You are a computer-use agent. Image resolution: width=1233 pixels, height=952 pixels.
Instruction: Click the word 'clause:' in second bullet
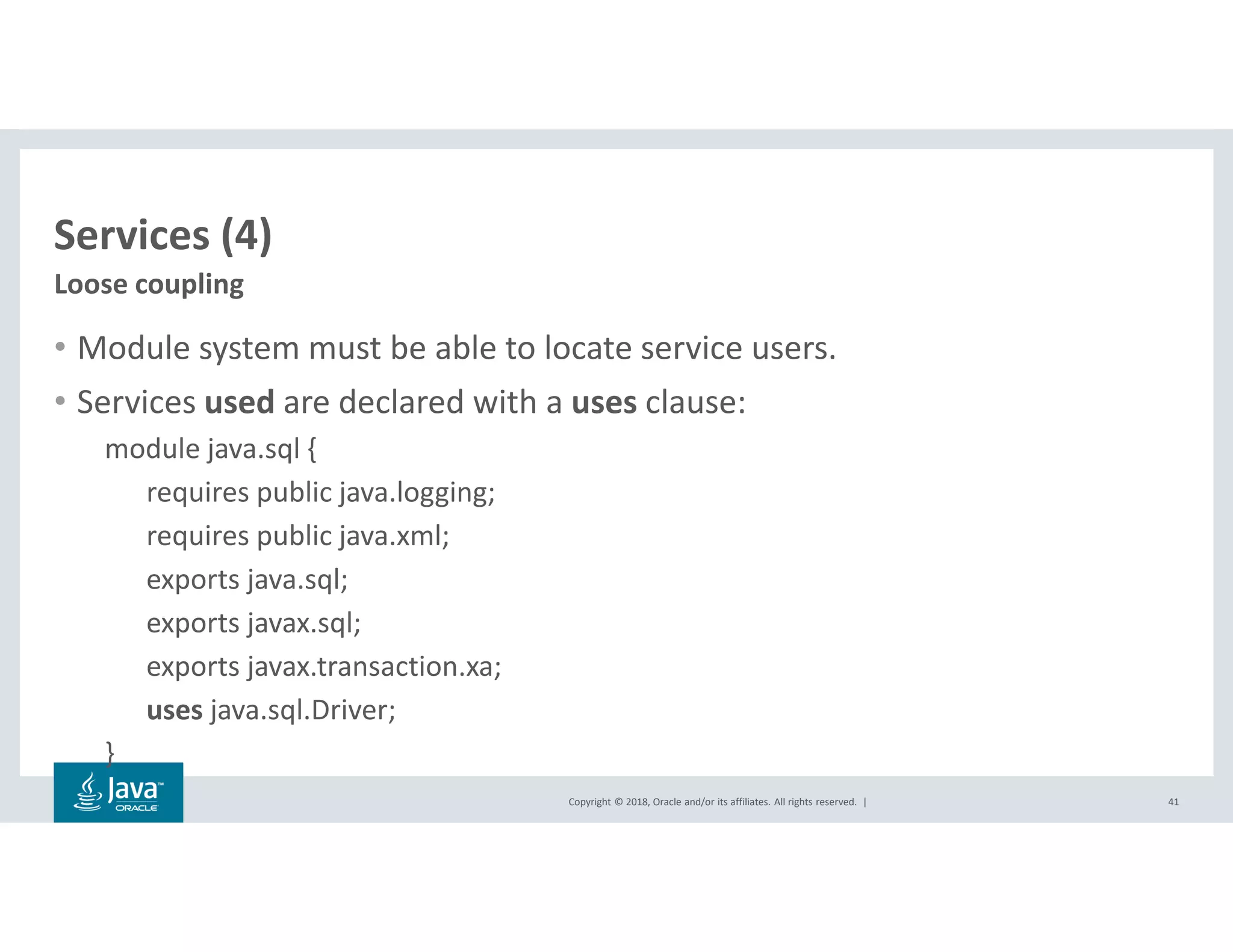tap(695, 402)
